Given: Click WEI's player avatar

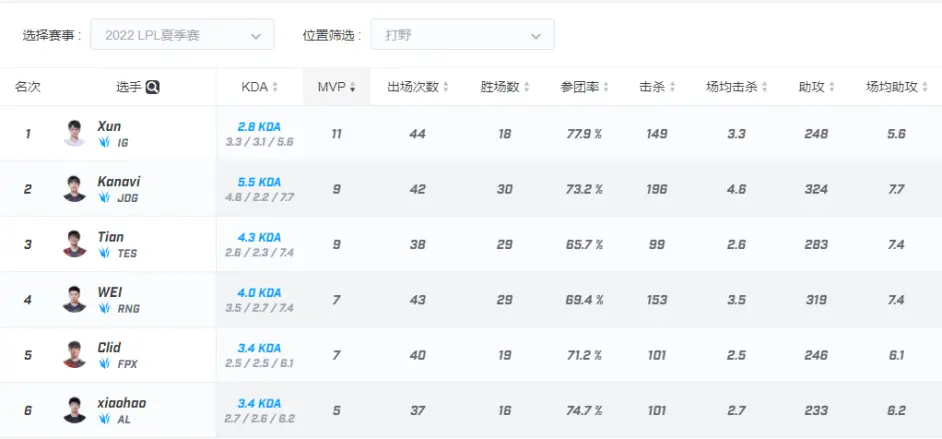Looking at the screenshot, I should pos(74,299).
